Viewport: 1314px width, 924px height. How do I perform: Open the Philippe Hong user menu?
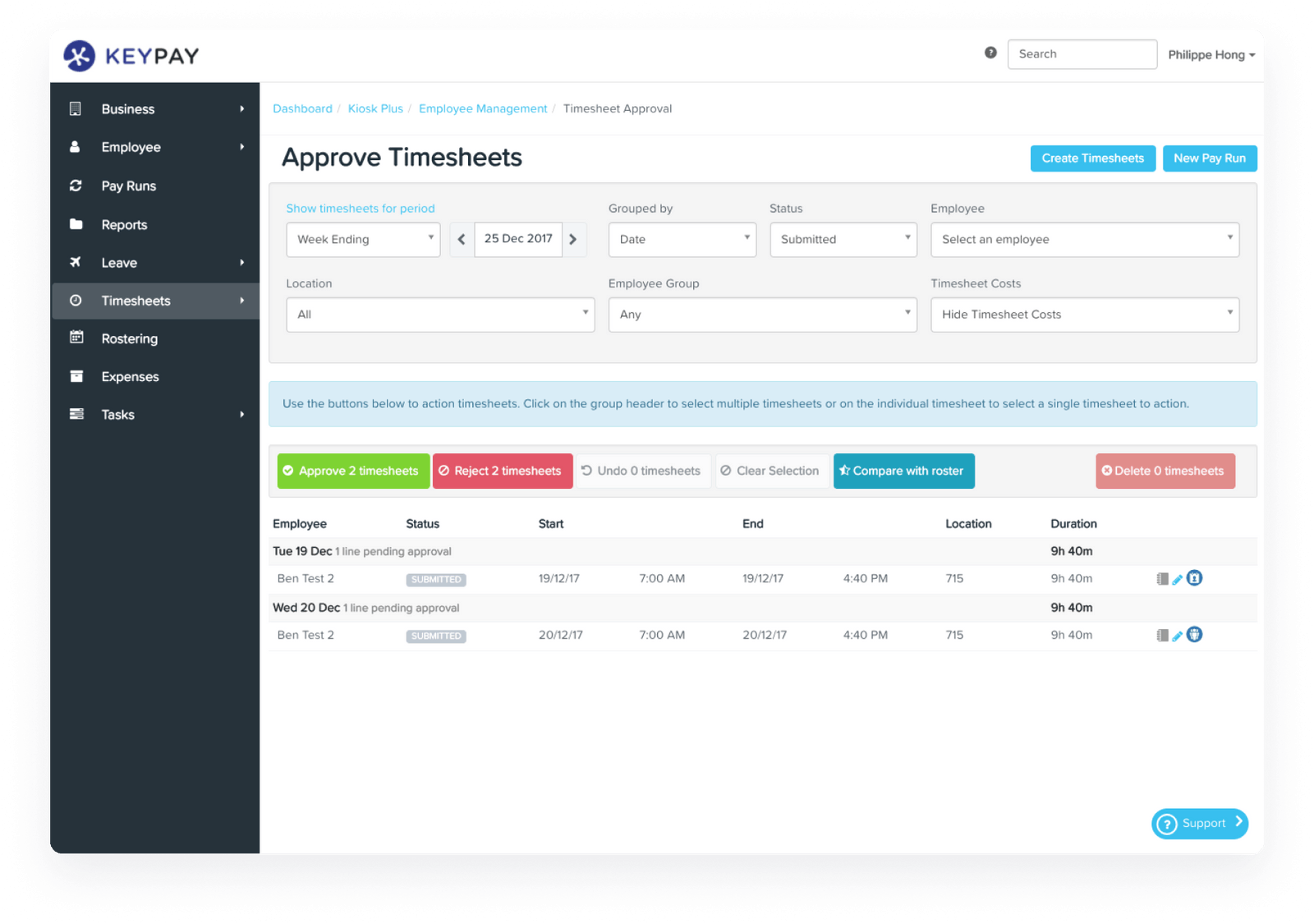click(x=1211, y=55)
